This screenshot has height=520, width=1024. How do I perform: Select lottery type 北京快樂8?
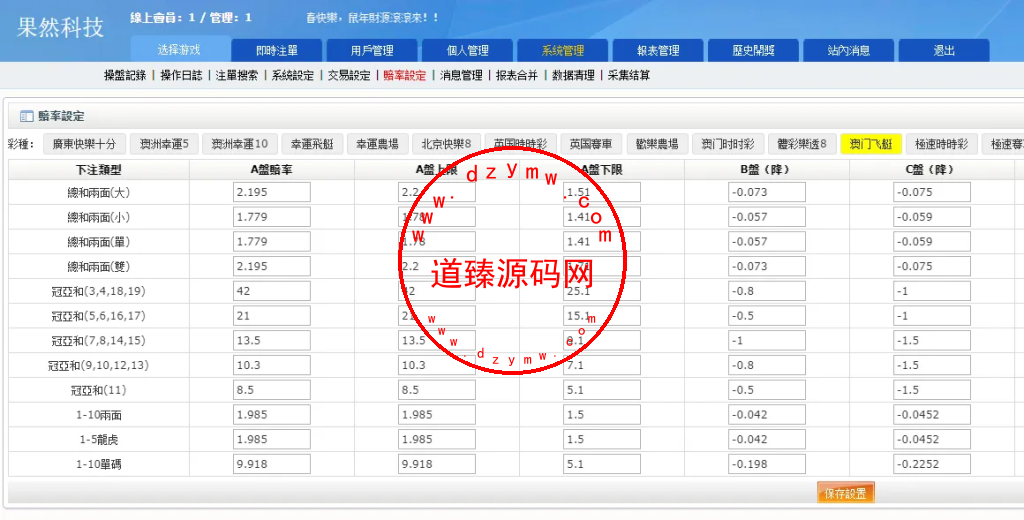pyautogui.click(x=447, y=144)
